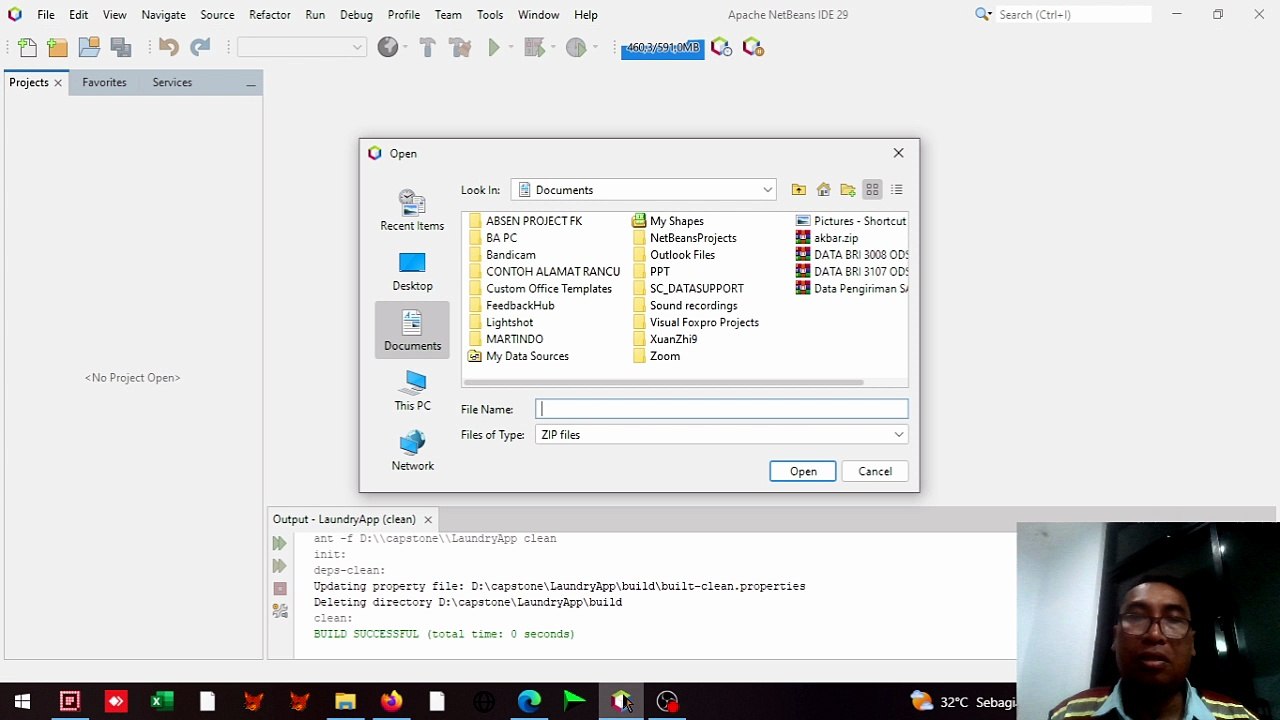Select Network in the dialog sidebar

tap(412, 451)
